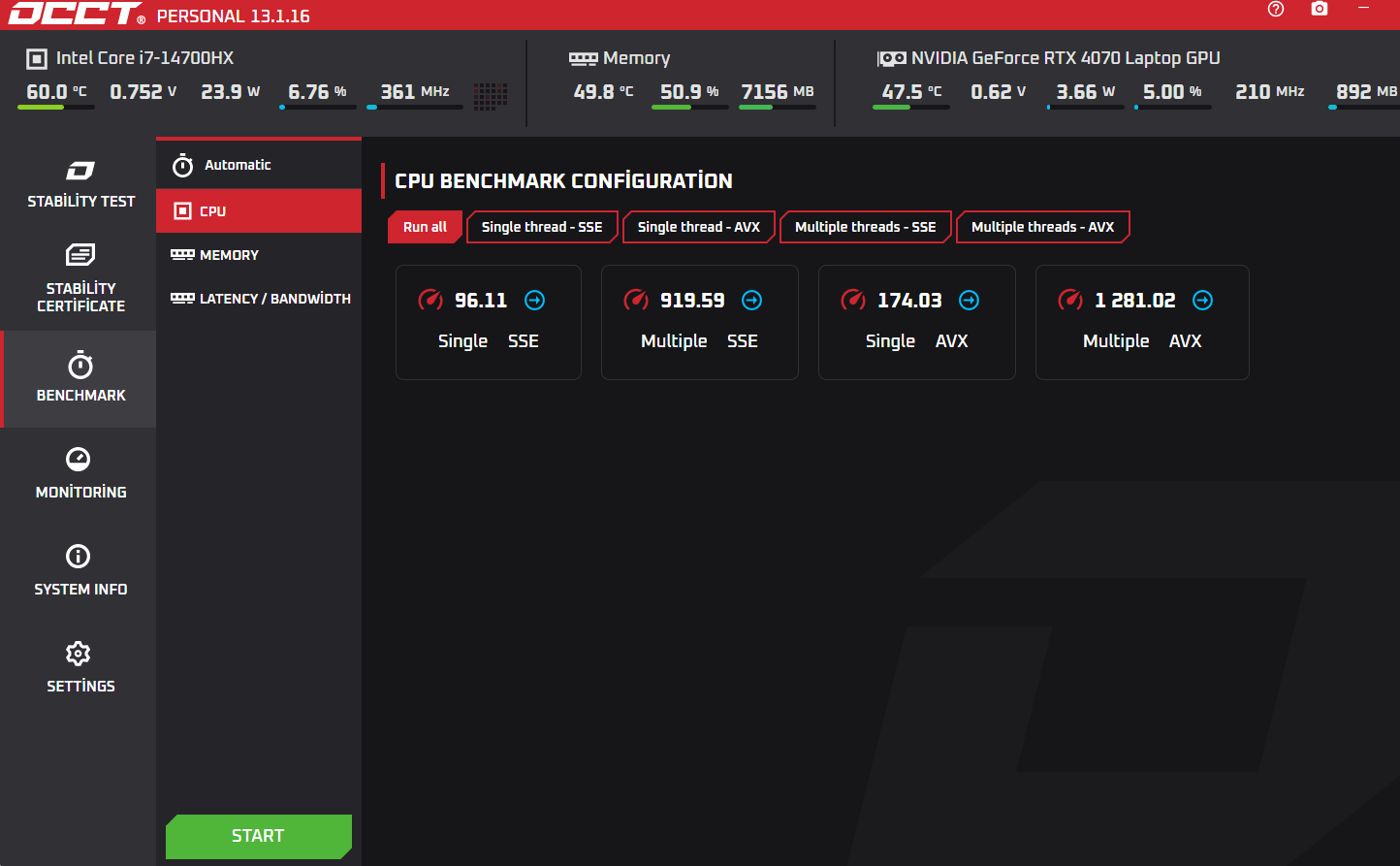Select the Memory benchmark option
The height and width of the screenshot is (866, 1400).
coord(259,255)
